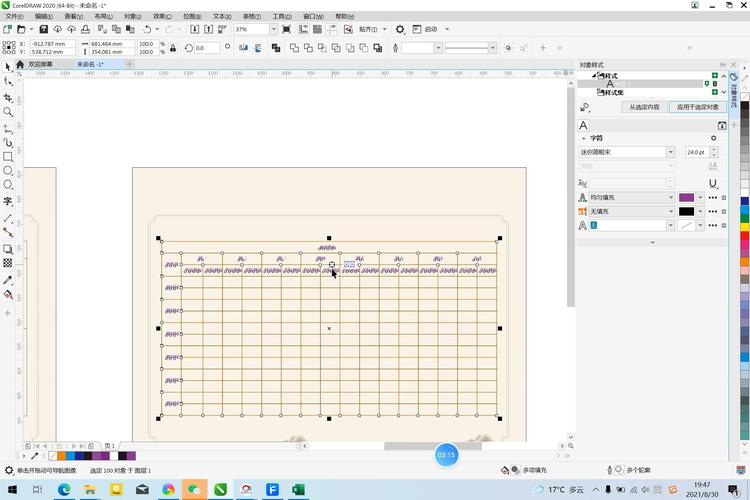Select the Interactive Fill bucket tool

click(8, 294)
